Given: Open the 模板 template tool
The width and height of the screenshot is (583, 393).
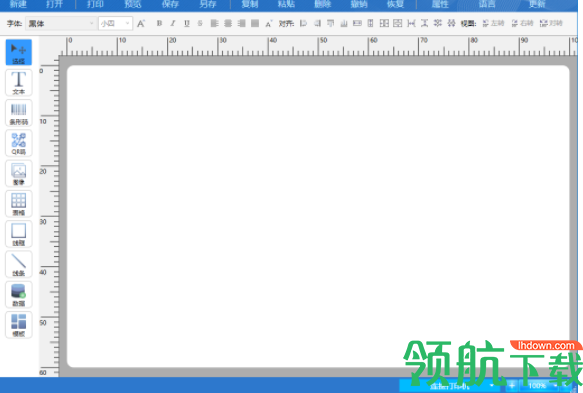Looking at the screenshot, I should click(x=19, y=325).
